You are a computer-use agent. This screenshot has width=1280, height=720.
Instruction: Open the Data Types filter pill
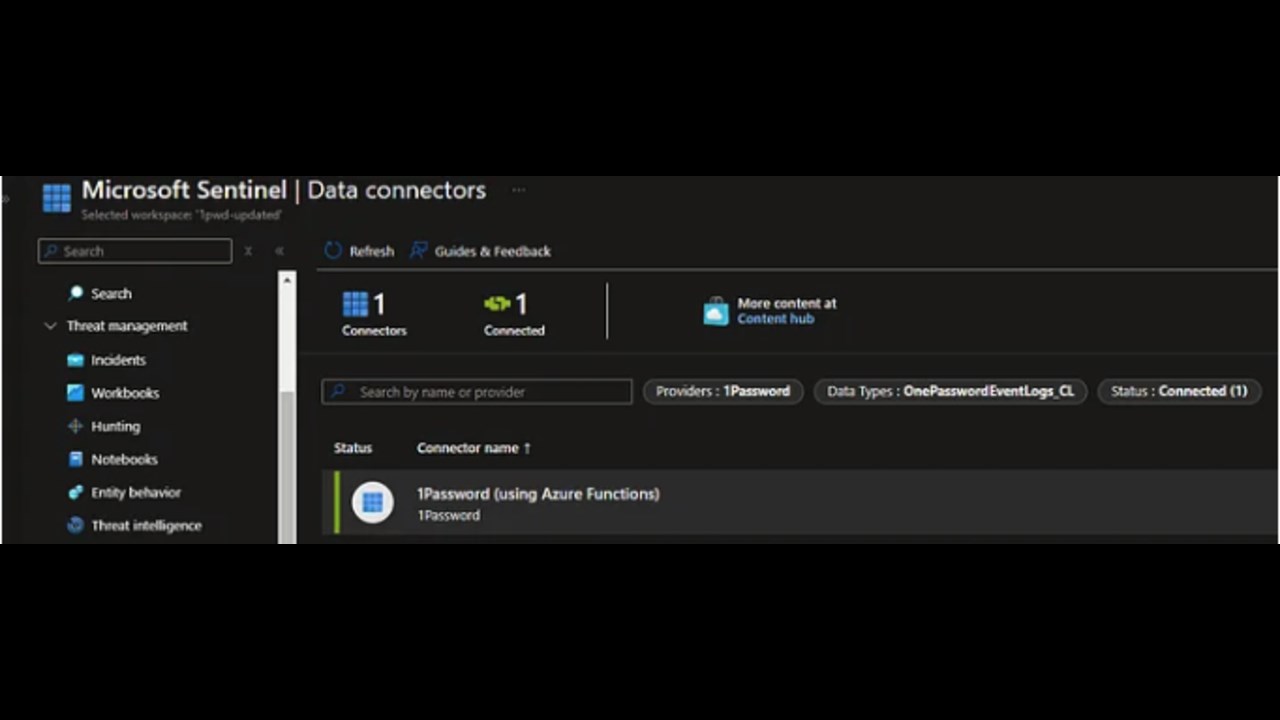950,391
